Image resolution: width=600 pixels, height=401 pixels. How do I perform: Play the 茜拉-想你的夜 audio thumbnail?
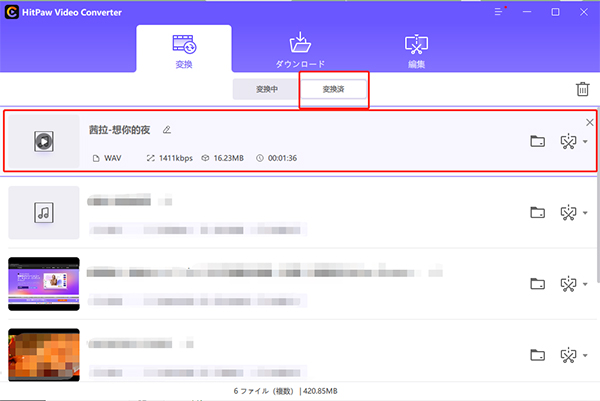click(44, 142)
